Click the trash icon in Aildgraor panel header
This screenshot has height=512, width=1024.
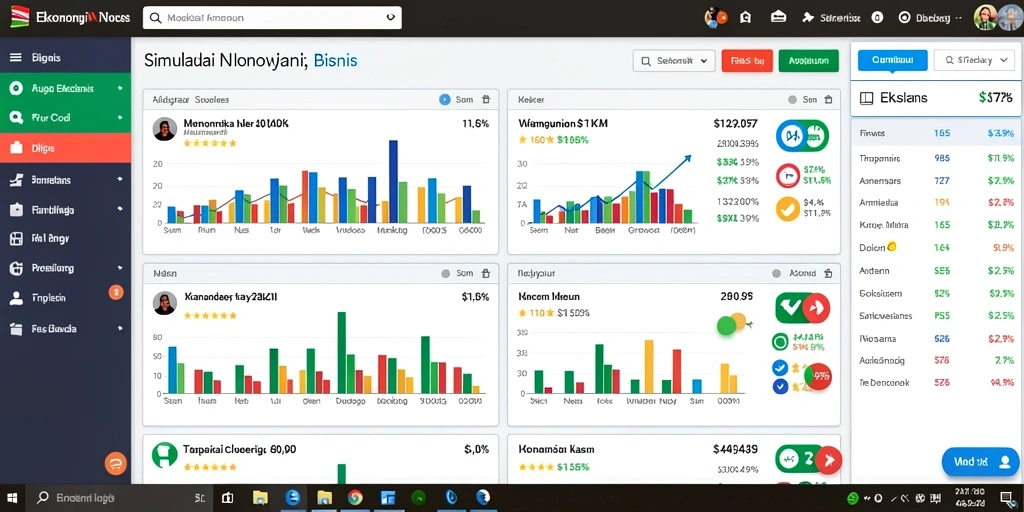pos(485,100)
